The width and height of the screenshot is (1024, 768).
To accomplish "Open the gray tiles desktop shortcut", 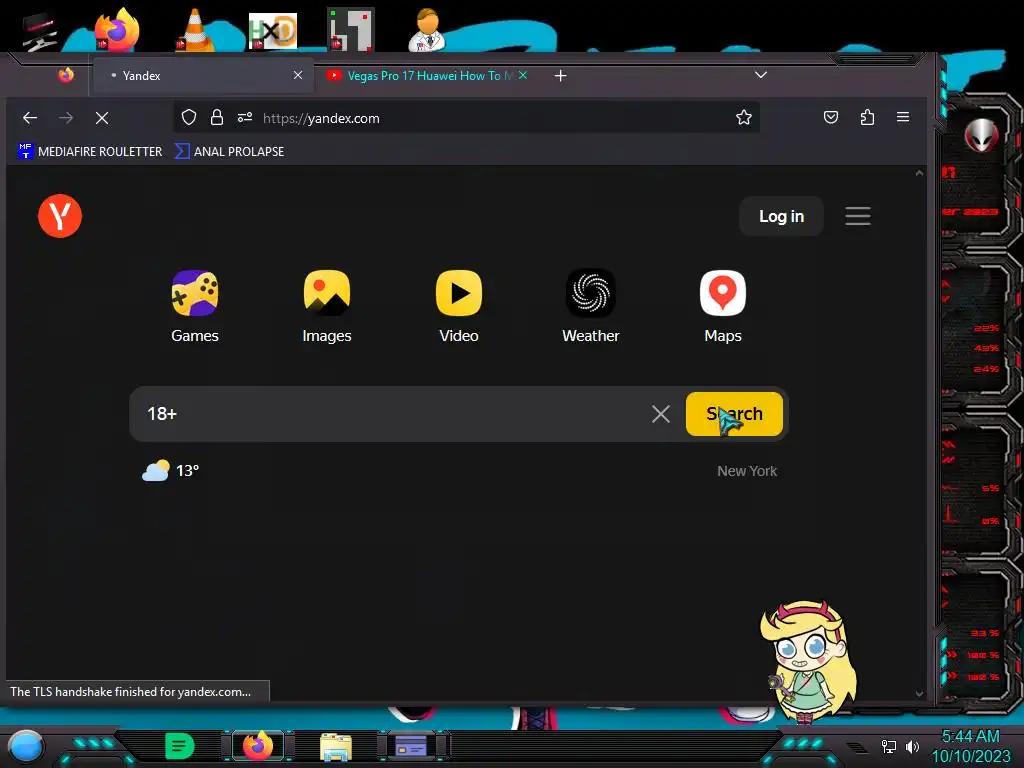I will coord(351,29).
